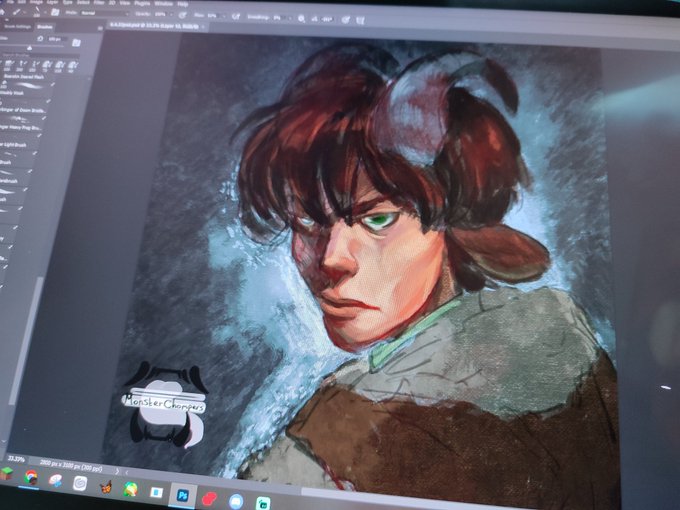Click the 33.33% zoom level field

[x=16, y=459]
